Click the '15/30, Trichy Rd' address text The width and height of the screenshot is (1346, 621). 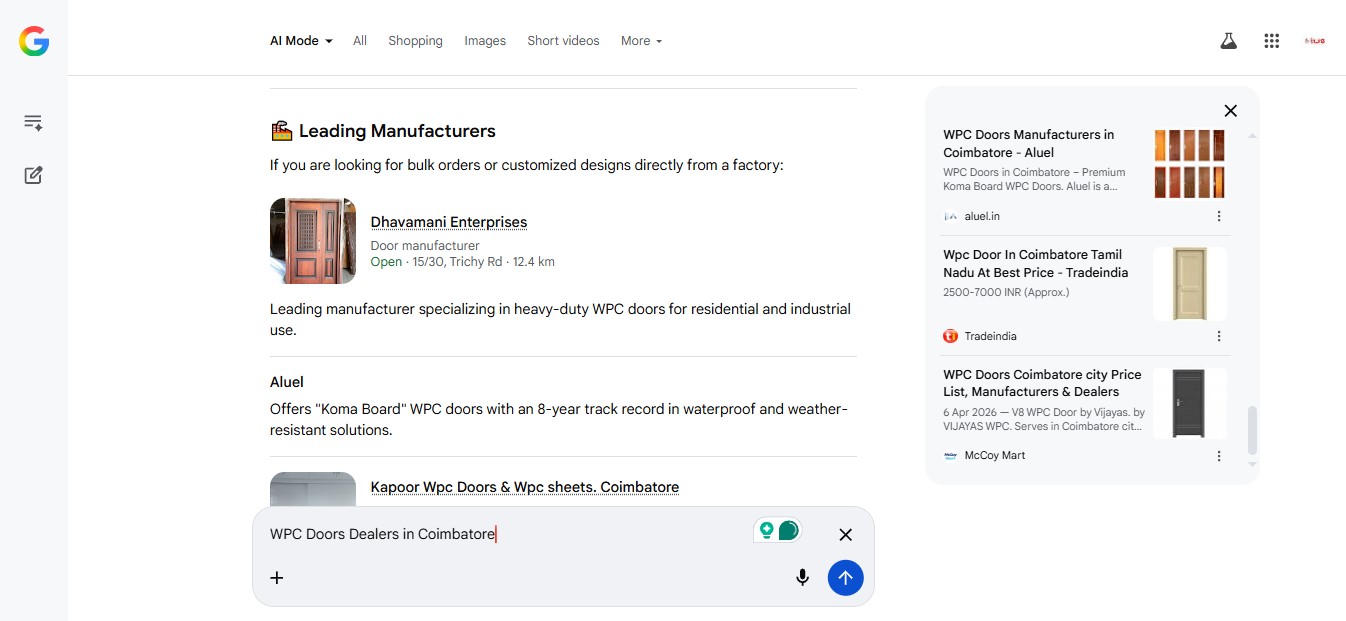[x=457, y=262]
